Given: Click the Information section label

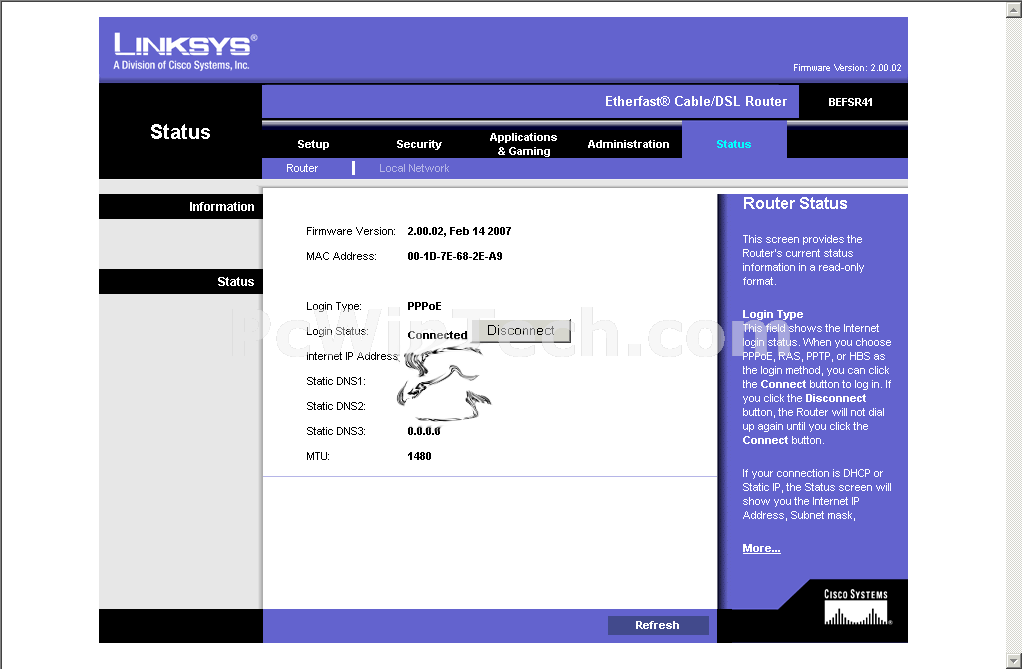Looking at the screenshot, I should (222, 207).
